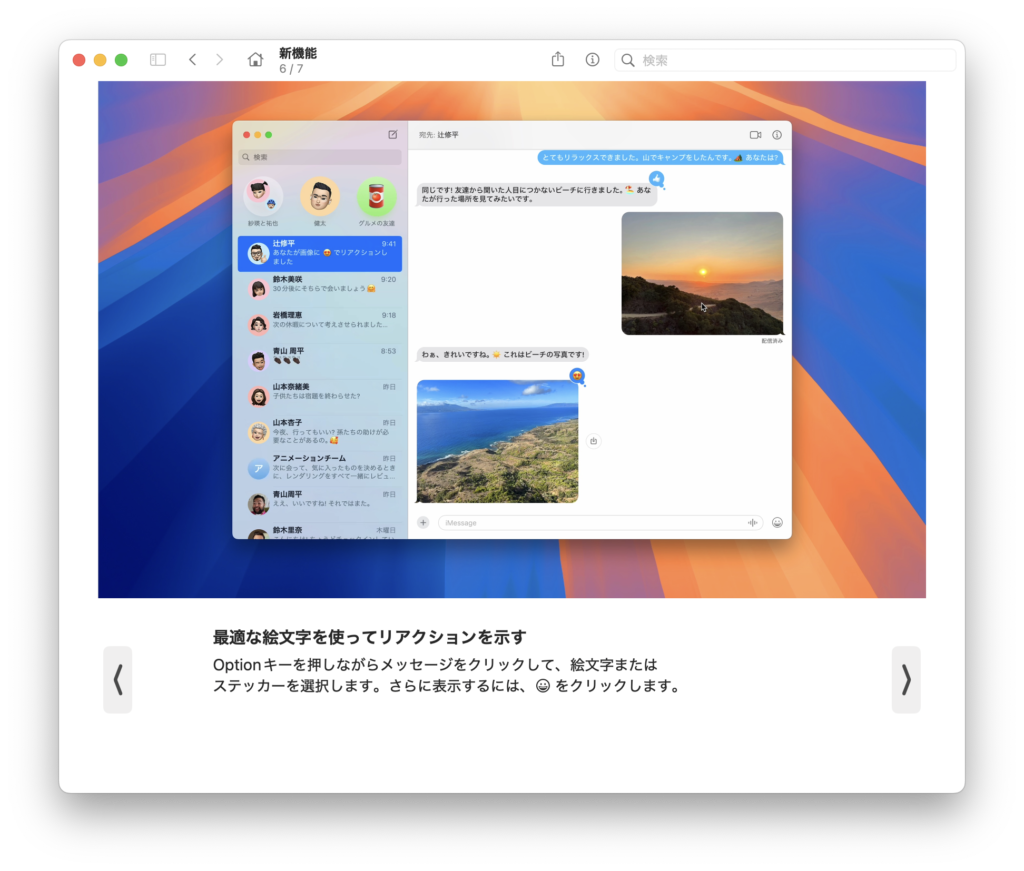1024x871 pixels.
Task: Go back to the previous tip page
Action: [x=117, y=680]
